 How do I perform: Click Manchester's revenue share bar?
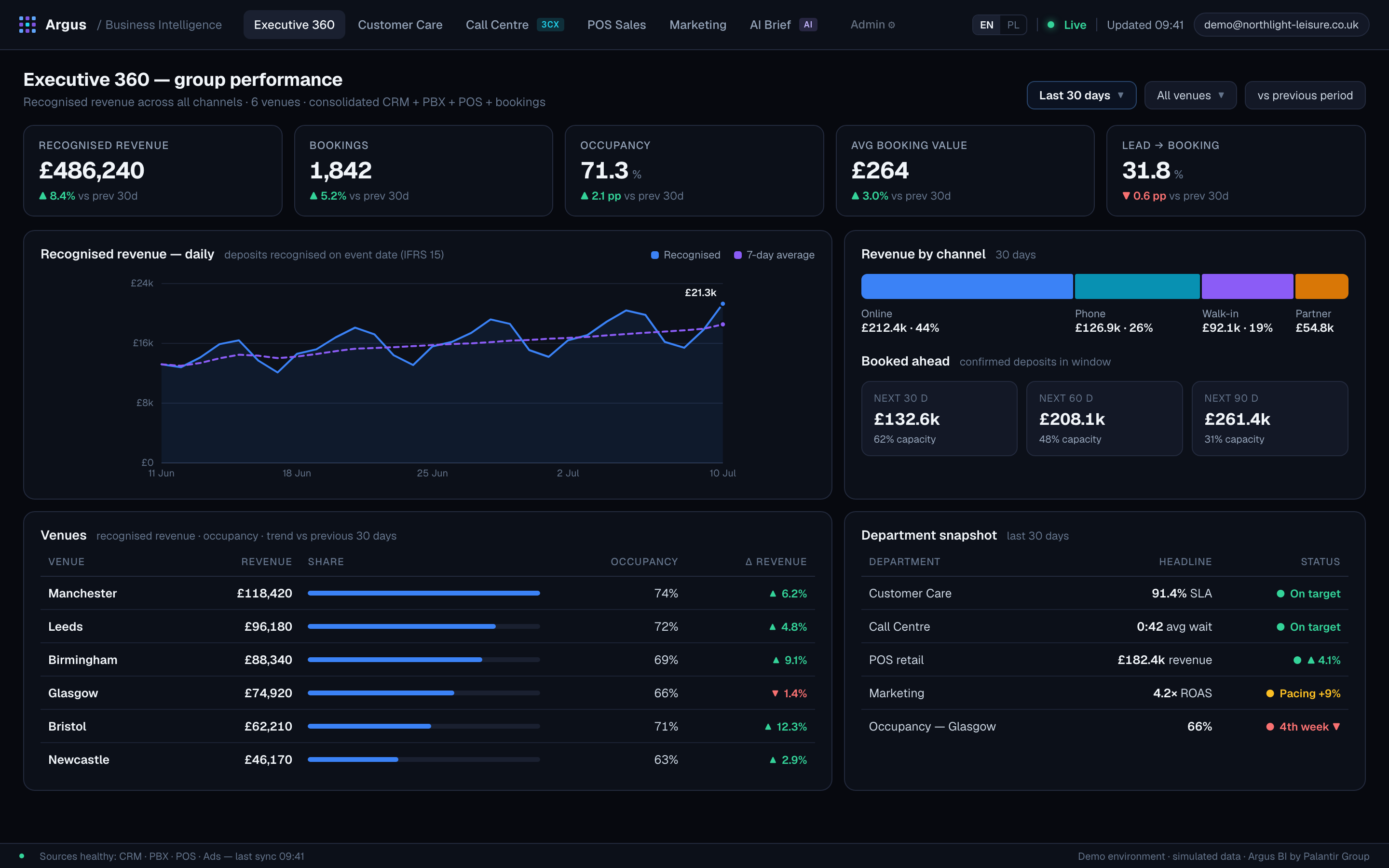423,593
